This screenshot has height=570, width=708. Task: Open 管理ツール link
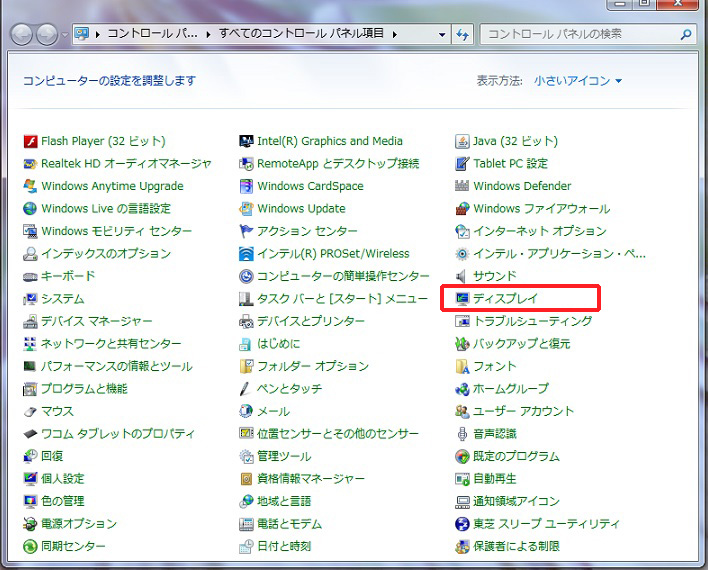tap(284, 456)
